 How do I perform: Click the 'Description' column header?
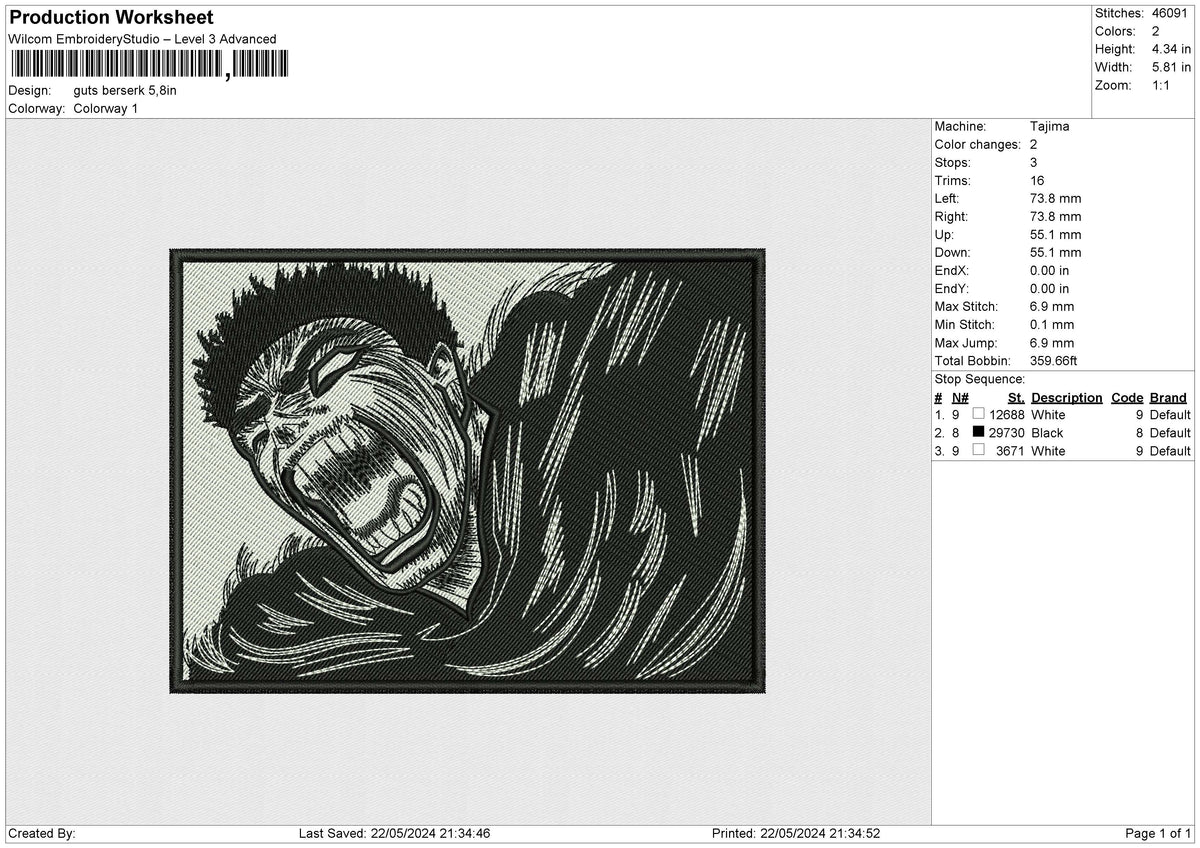(1067, 397)
